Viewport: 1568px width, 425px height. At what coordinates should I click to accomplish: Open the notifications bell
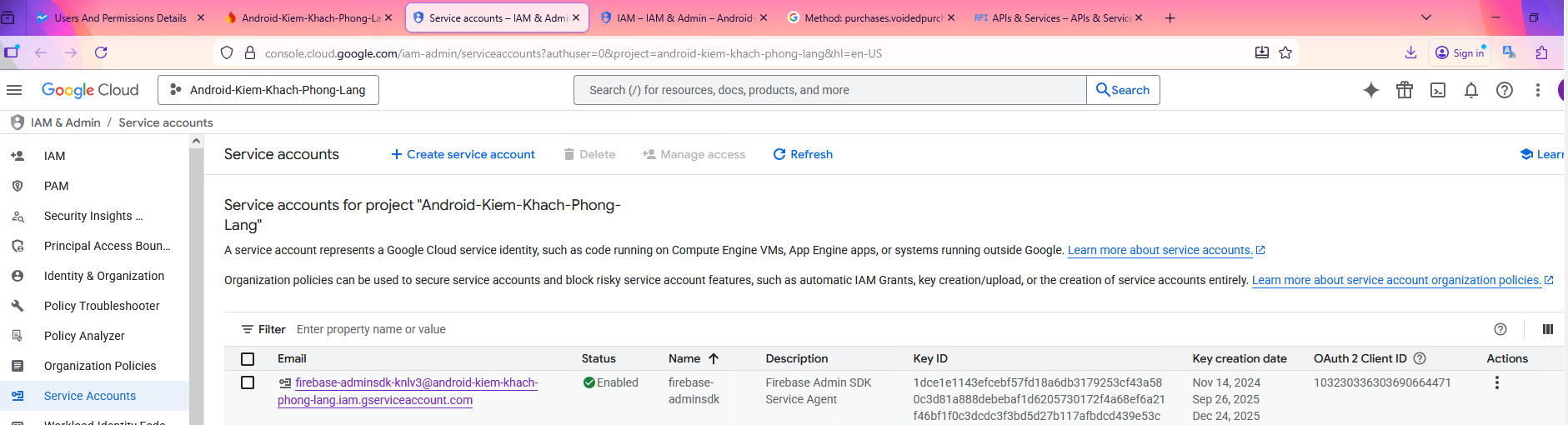coord(1471,90)
